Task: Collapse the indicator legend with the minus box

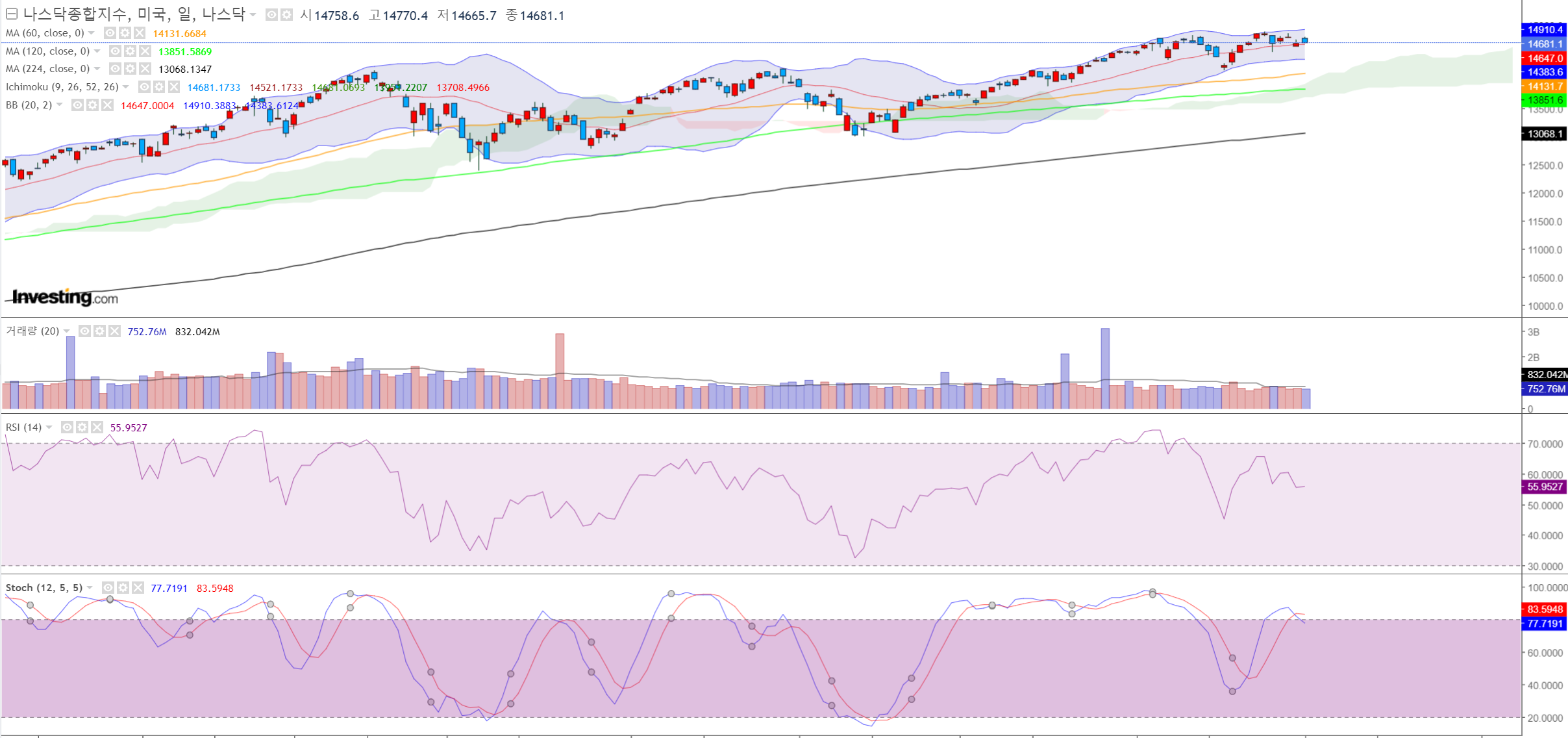Action: pyautogui.click(x=11, y=14)
